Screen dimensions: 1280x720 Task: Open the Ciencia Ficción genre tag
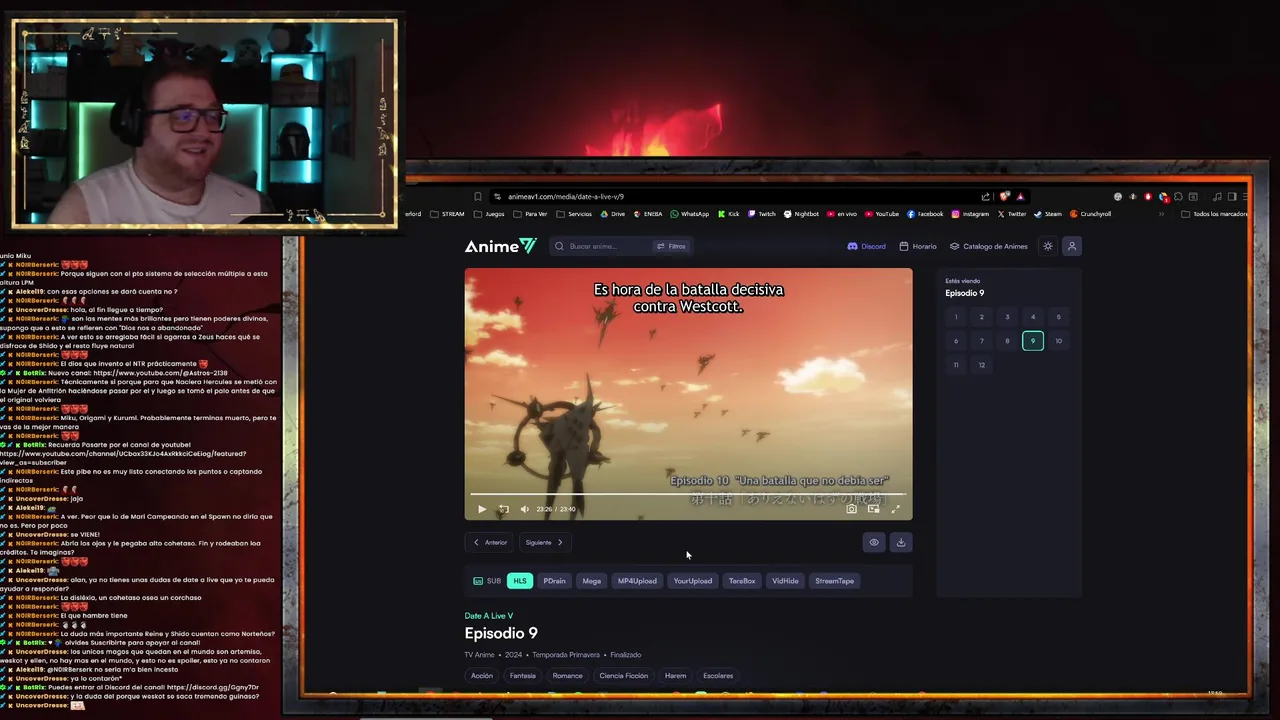point(624,676)
